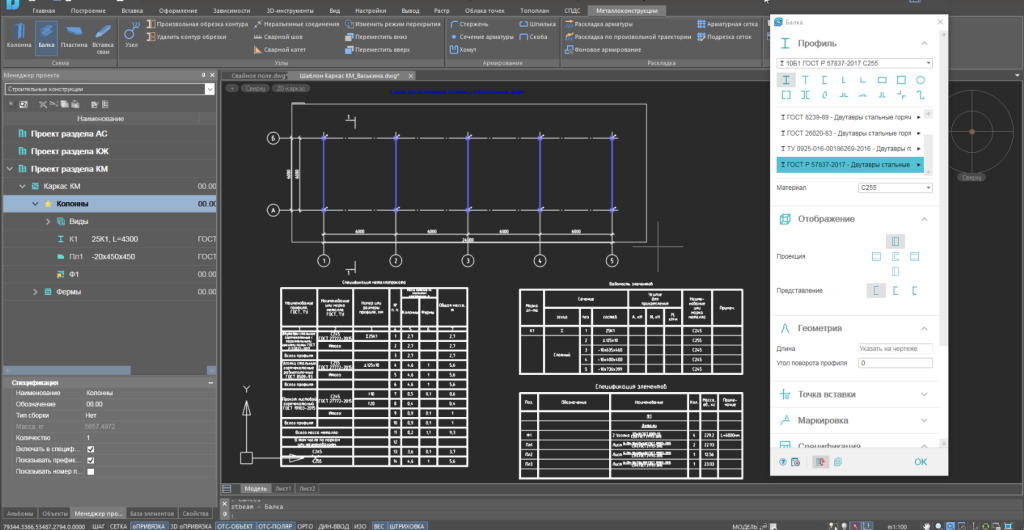Switch to the Лист1 layout tab
Image resolution: width=1024 pixels, height=530 pixels.
pos(283,488)
